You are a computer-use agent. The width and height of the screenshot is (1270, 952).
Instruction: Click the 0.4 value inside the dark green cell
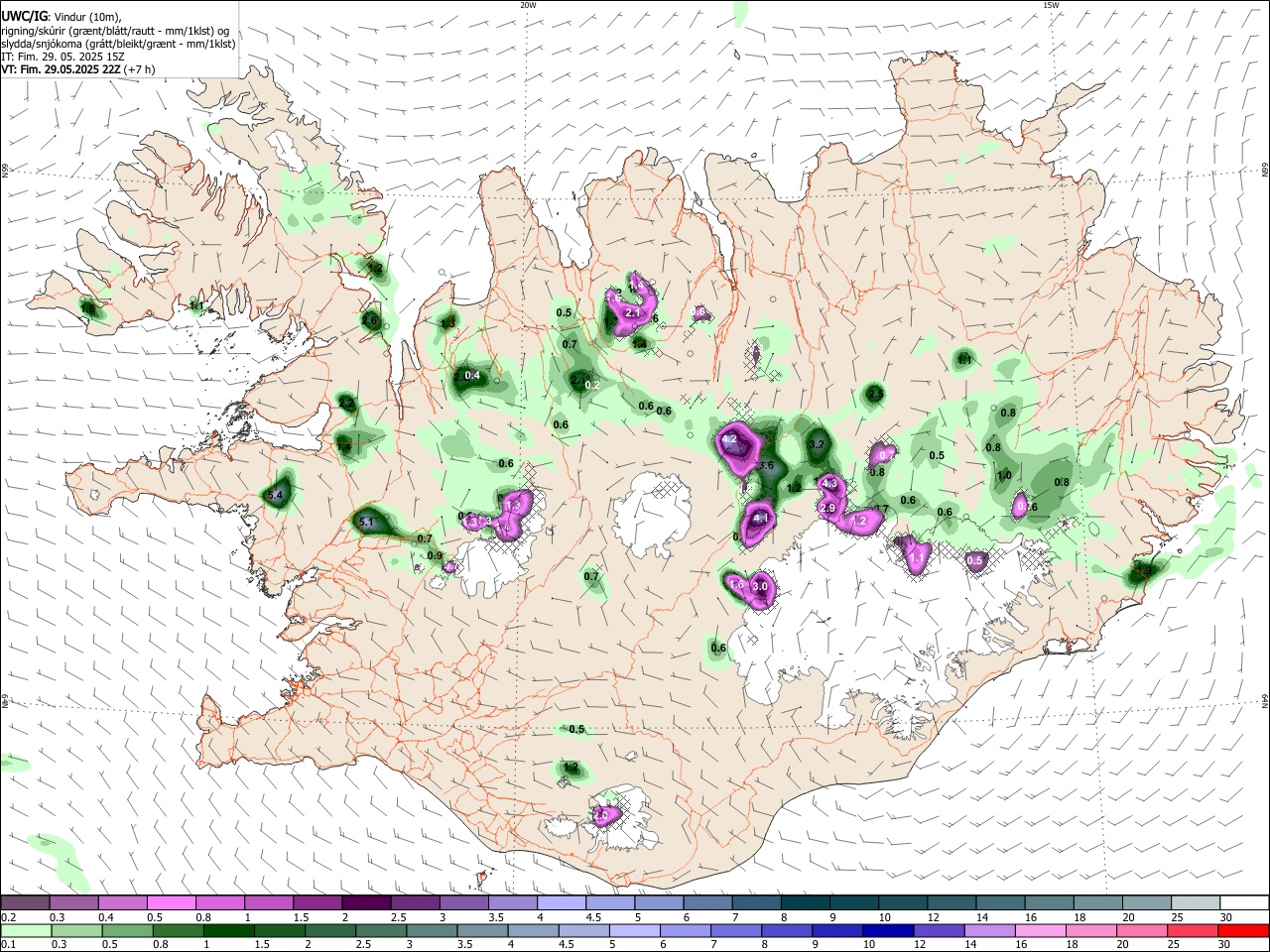pyautogui.click(x=472, y=376)
